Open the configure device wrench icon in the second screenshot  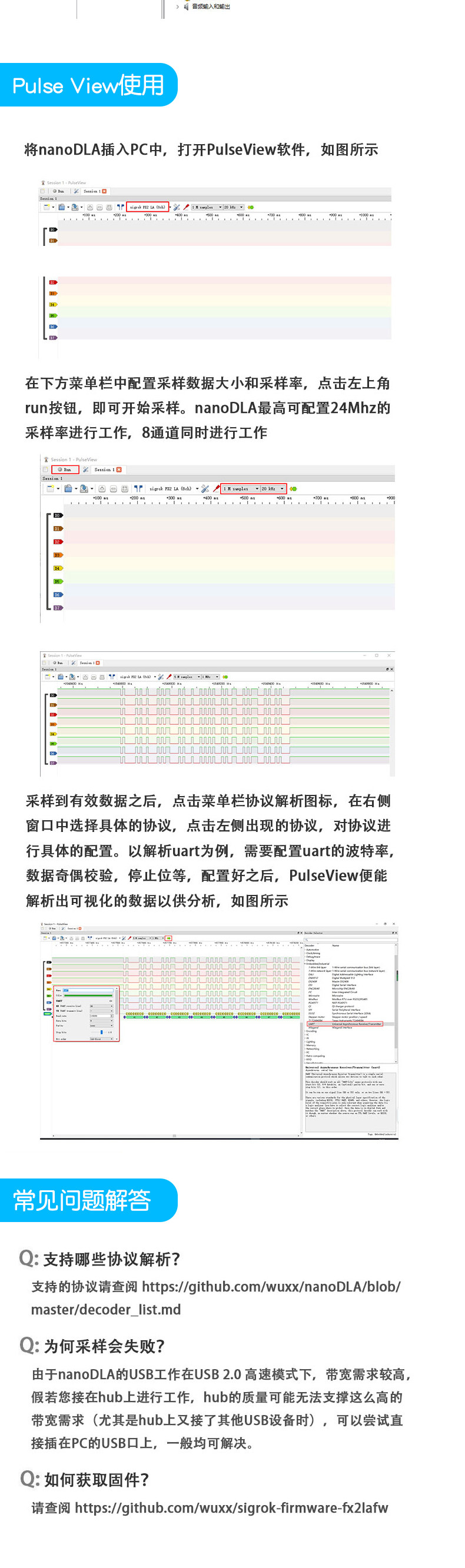click(x=205, y=489)
